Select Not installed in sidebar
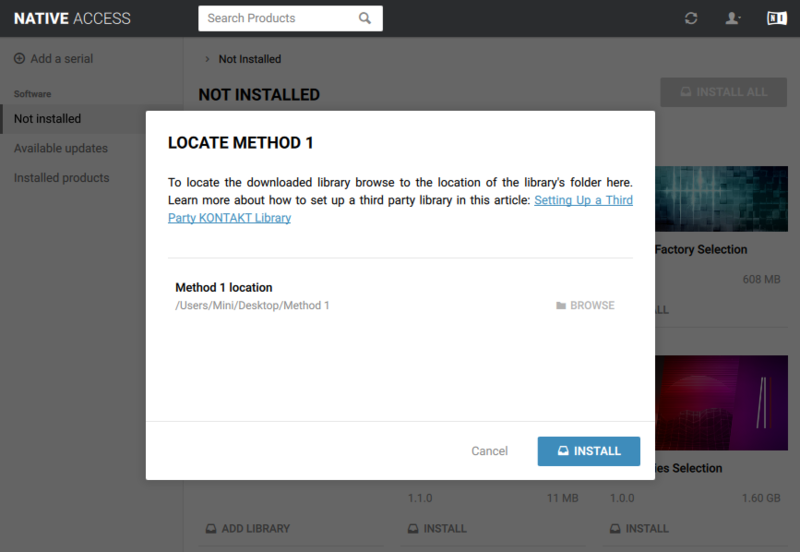 [92, 119]
